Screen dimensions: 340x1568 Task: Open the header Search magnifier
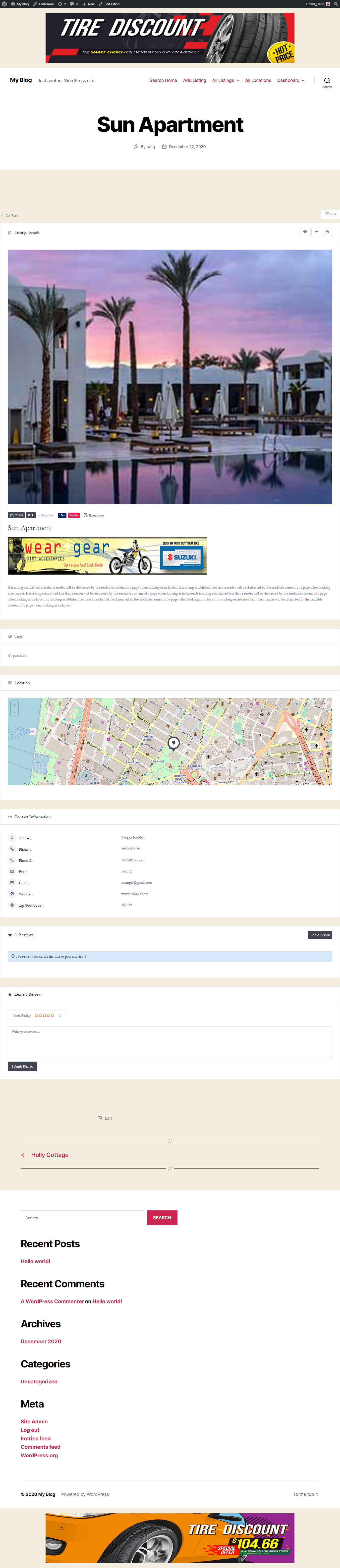pos(327,81)
